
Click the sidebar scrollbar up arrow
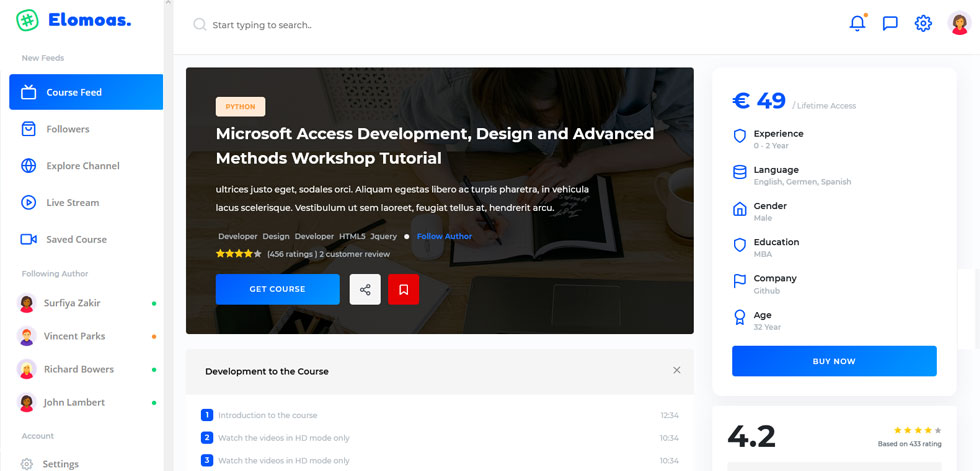click(x=168, y=3)
